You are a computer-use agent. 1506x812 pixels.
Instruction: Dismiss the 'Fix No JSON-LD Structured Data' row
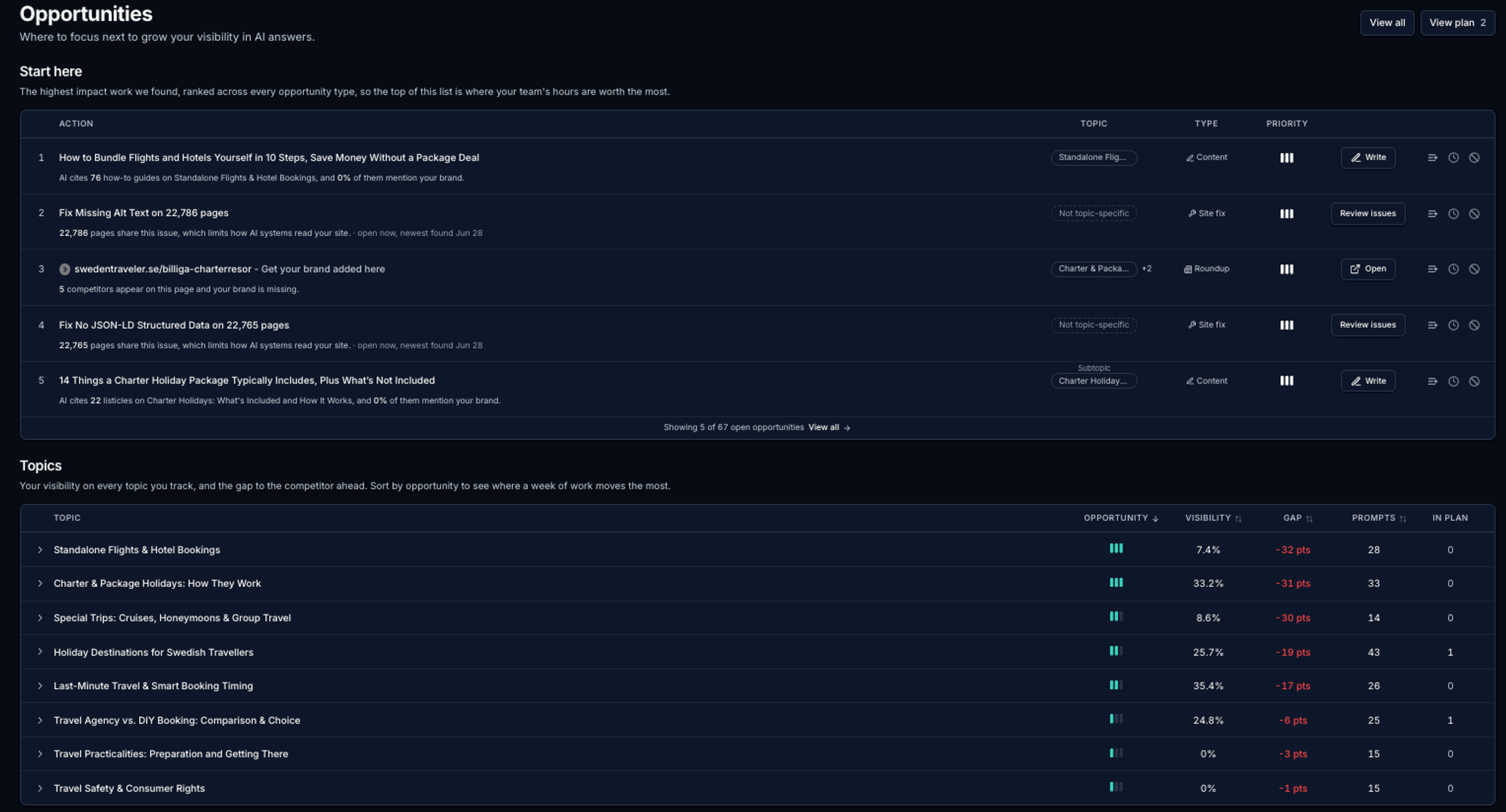[x=1474, y=325]
